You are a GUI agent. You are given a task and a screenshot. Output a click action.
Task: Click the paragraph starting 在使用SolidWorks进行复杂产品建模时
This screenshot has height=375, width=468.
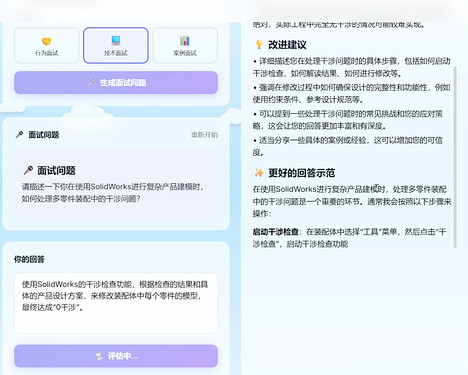pyautogui.click(x=352, y=201)
